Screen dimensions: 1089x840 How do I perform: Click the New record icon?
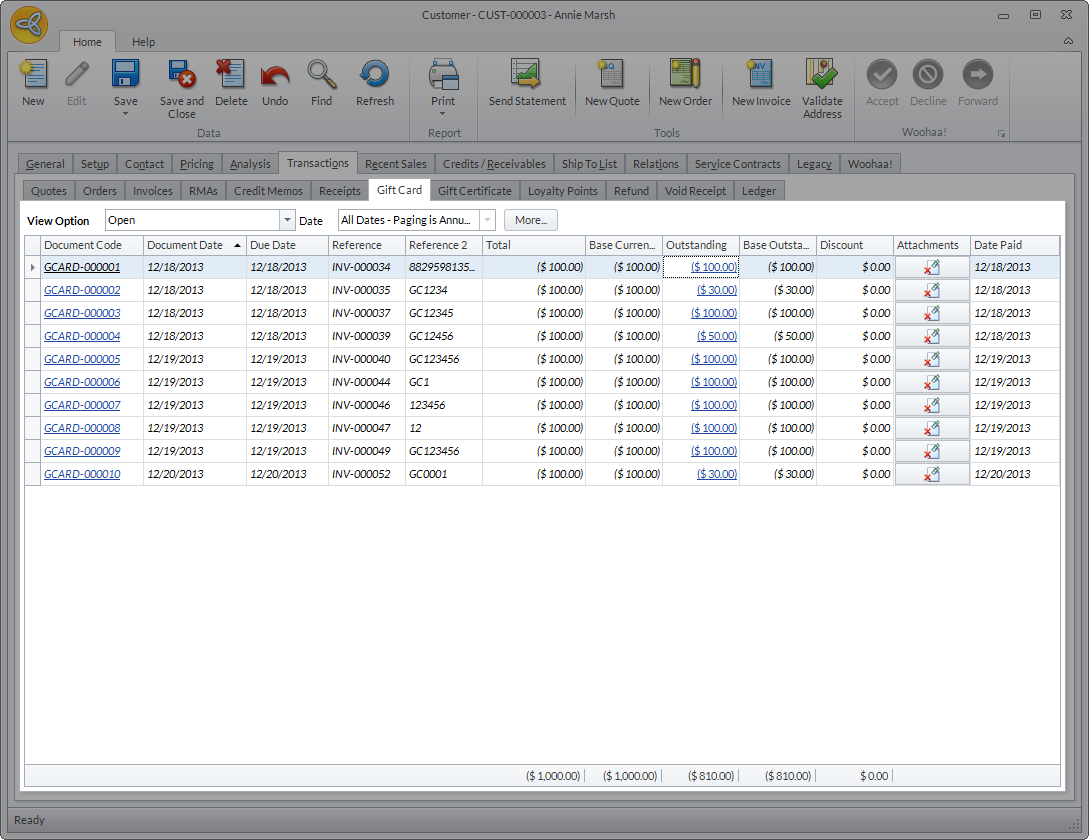(33, 77)
